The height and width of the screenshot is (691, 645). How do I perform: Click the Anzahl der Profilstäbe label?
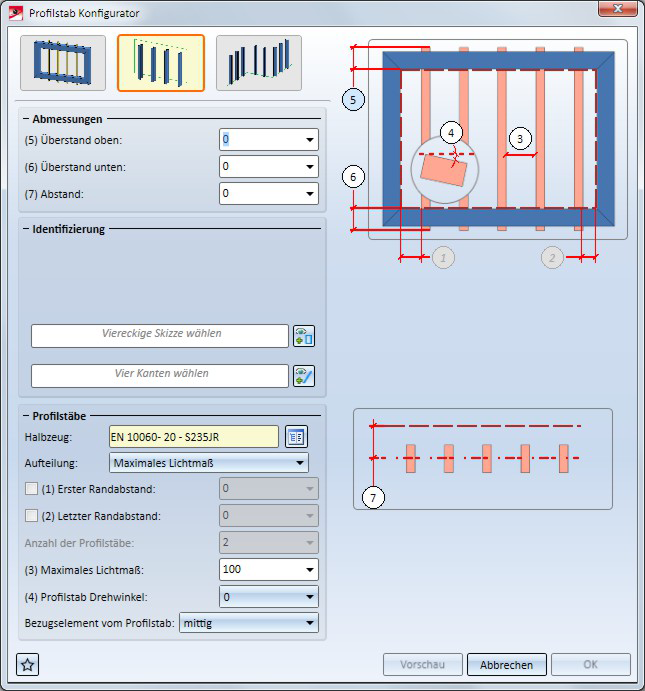coord(79,543)
